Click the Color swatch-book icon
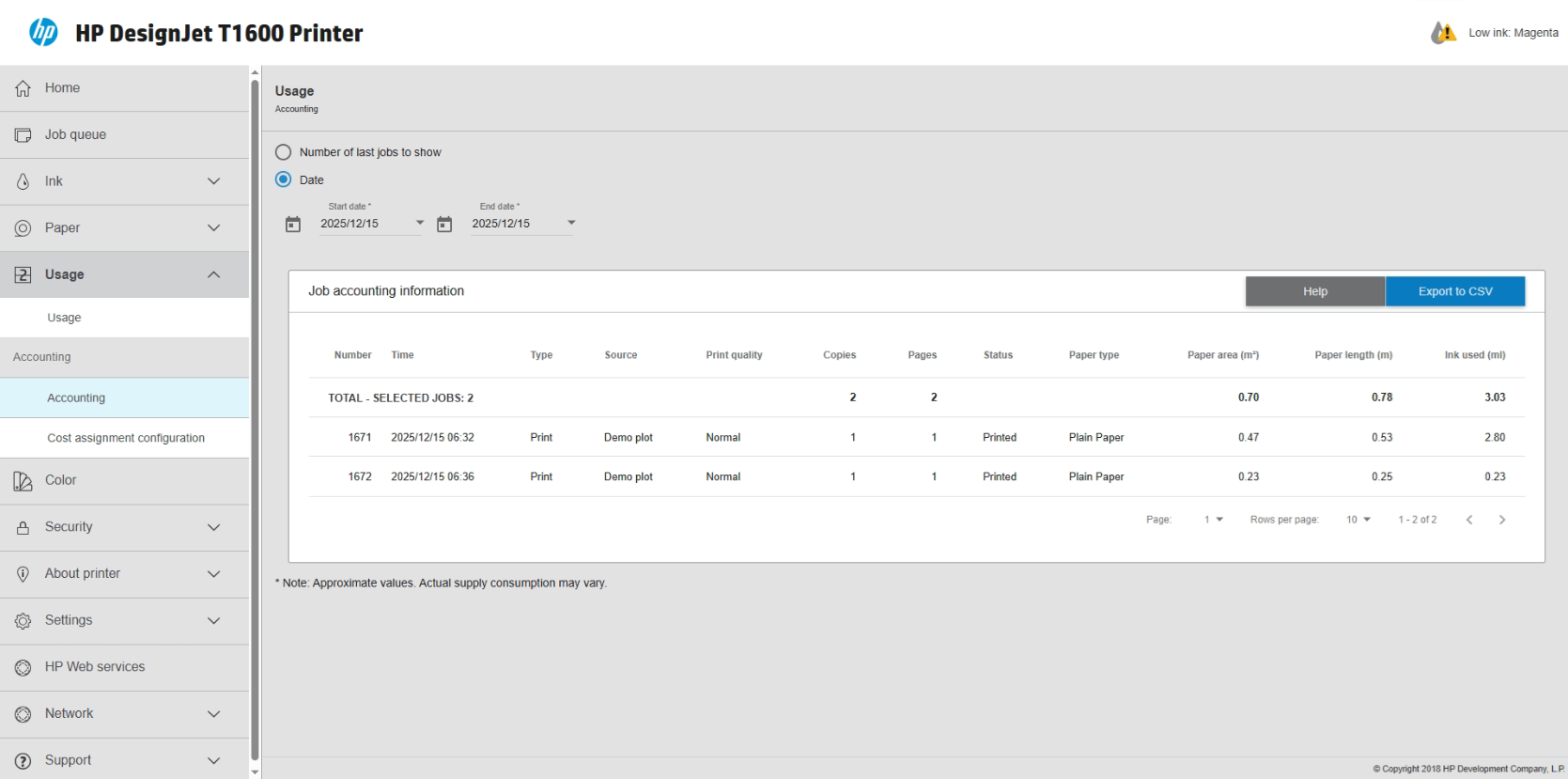Image resolution: width=1568 pixels, height=779 pixels. [23, 480]
